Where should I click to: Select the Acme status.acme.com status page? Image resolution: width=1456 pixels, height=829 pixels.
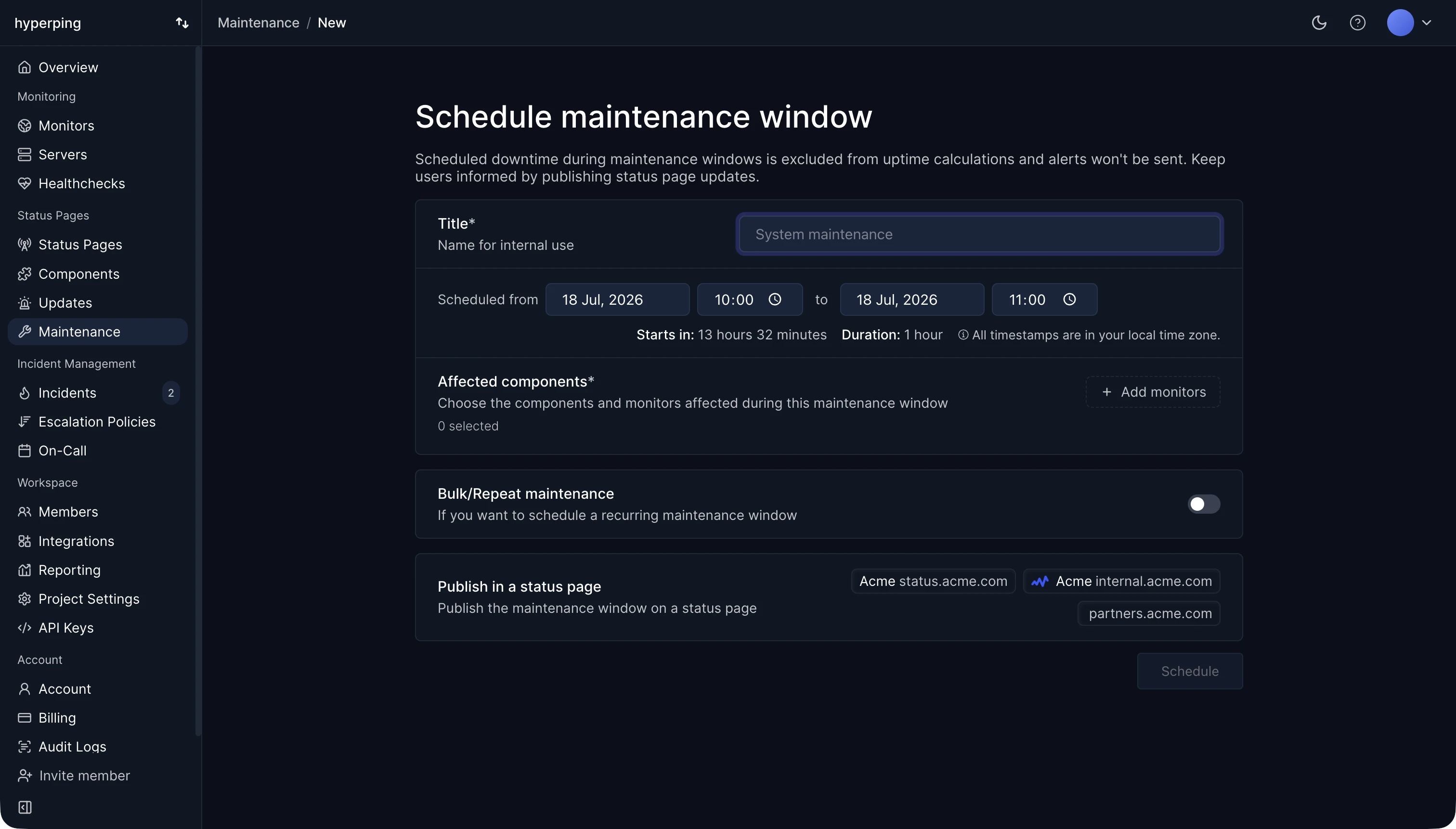(933, 581)
